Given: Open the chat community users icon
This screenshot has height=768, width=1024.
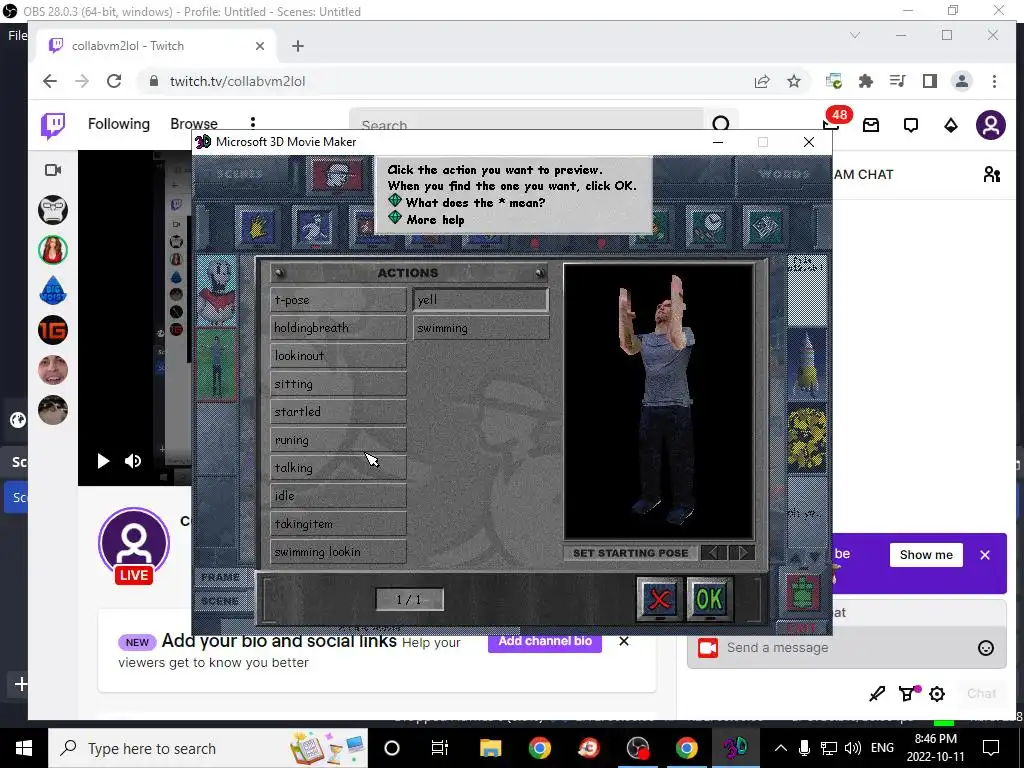Looking at the screenshot, I should point(991,174).
